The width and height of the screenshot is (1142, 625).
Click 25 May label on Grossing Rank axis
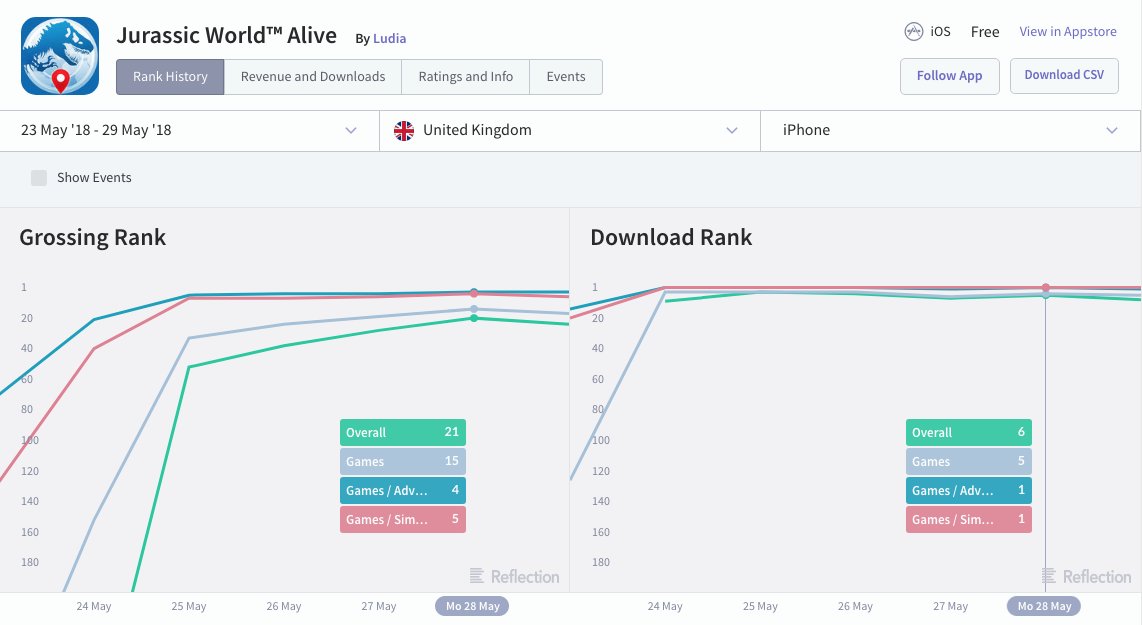(x=189, y=606)
